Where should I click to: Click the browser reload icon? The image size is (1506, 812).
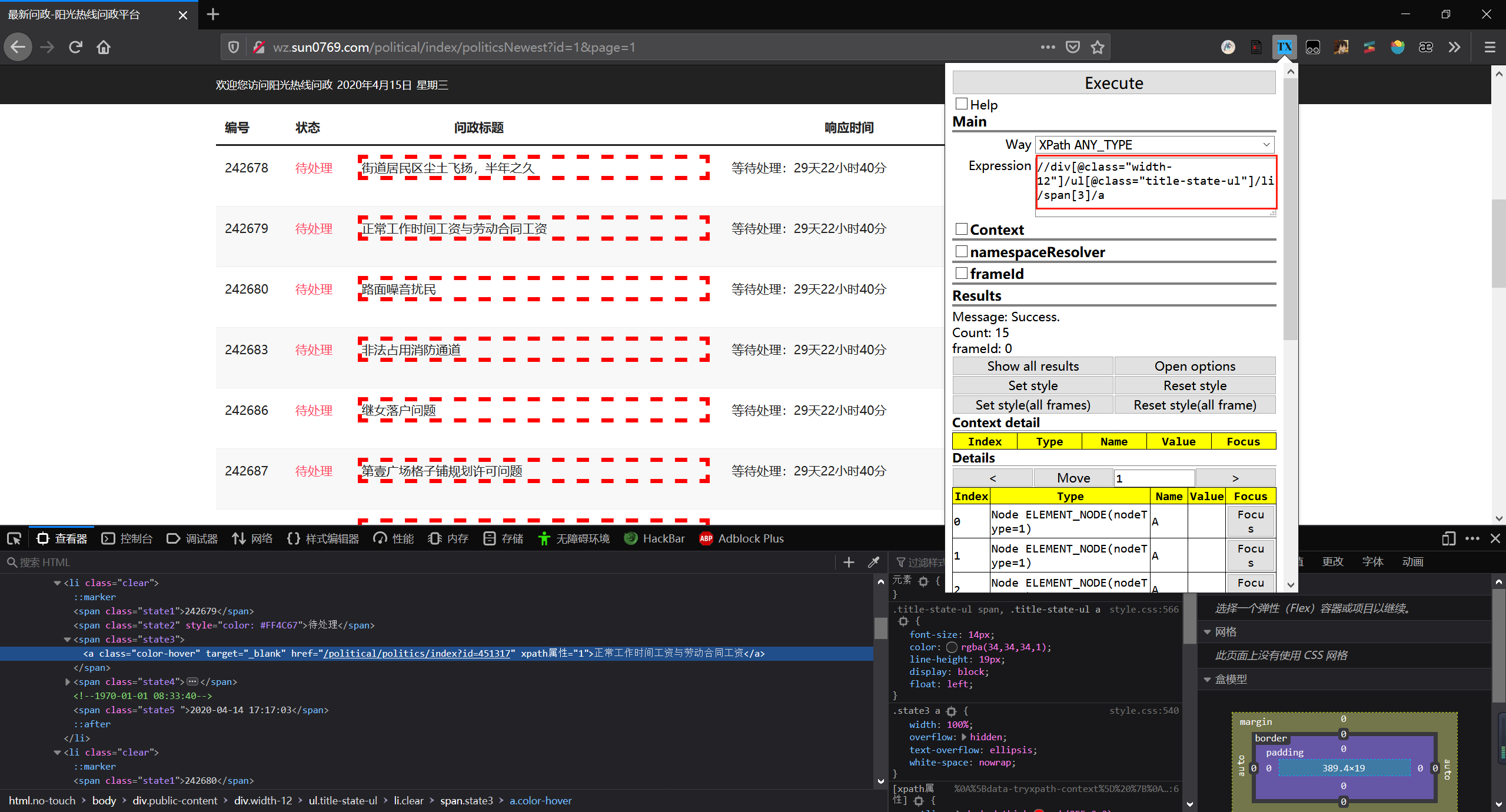click(75, 47)
